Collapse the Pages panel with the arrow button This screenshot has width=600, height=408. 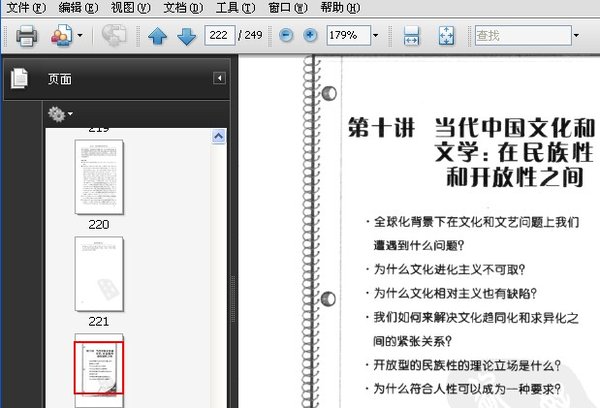point(219,78)
